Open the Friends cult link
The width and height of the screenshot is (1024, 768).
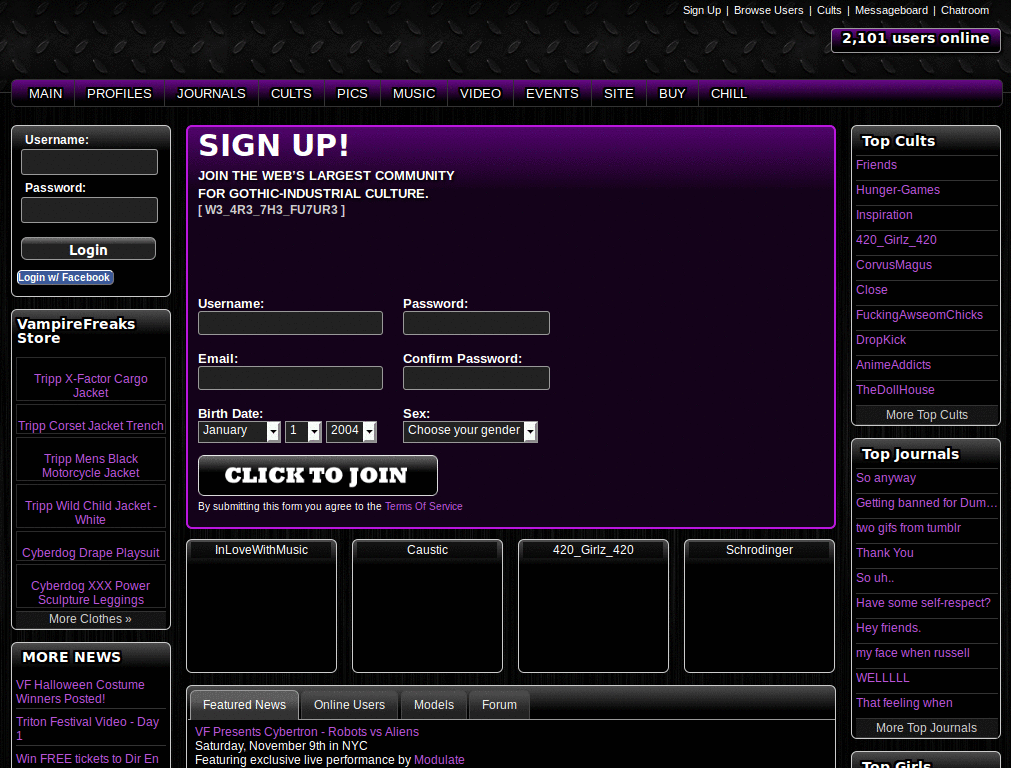pyautogui.click(x=876, y=165)
